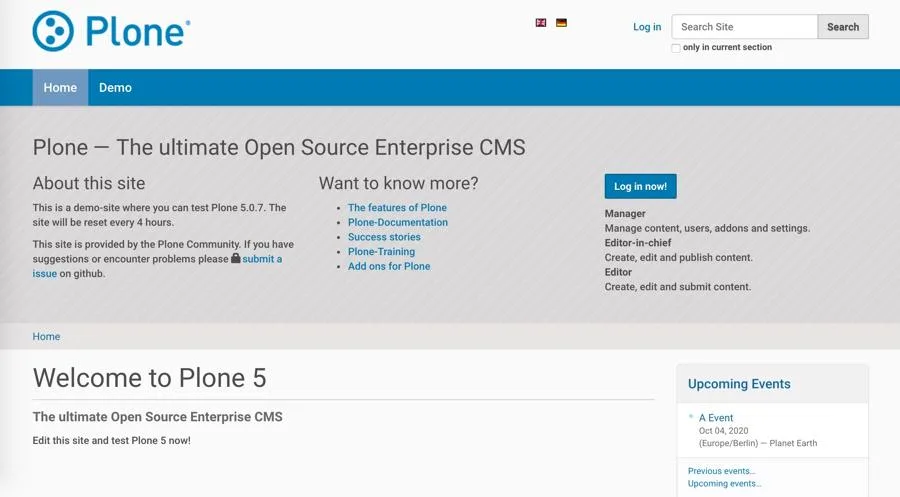Viewport: 900px width, 497px height.
Task: Click the Plone logo
Action: 111,31
